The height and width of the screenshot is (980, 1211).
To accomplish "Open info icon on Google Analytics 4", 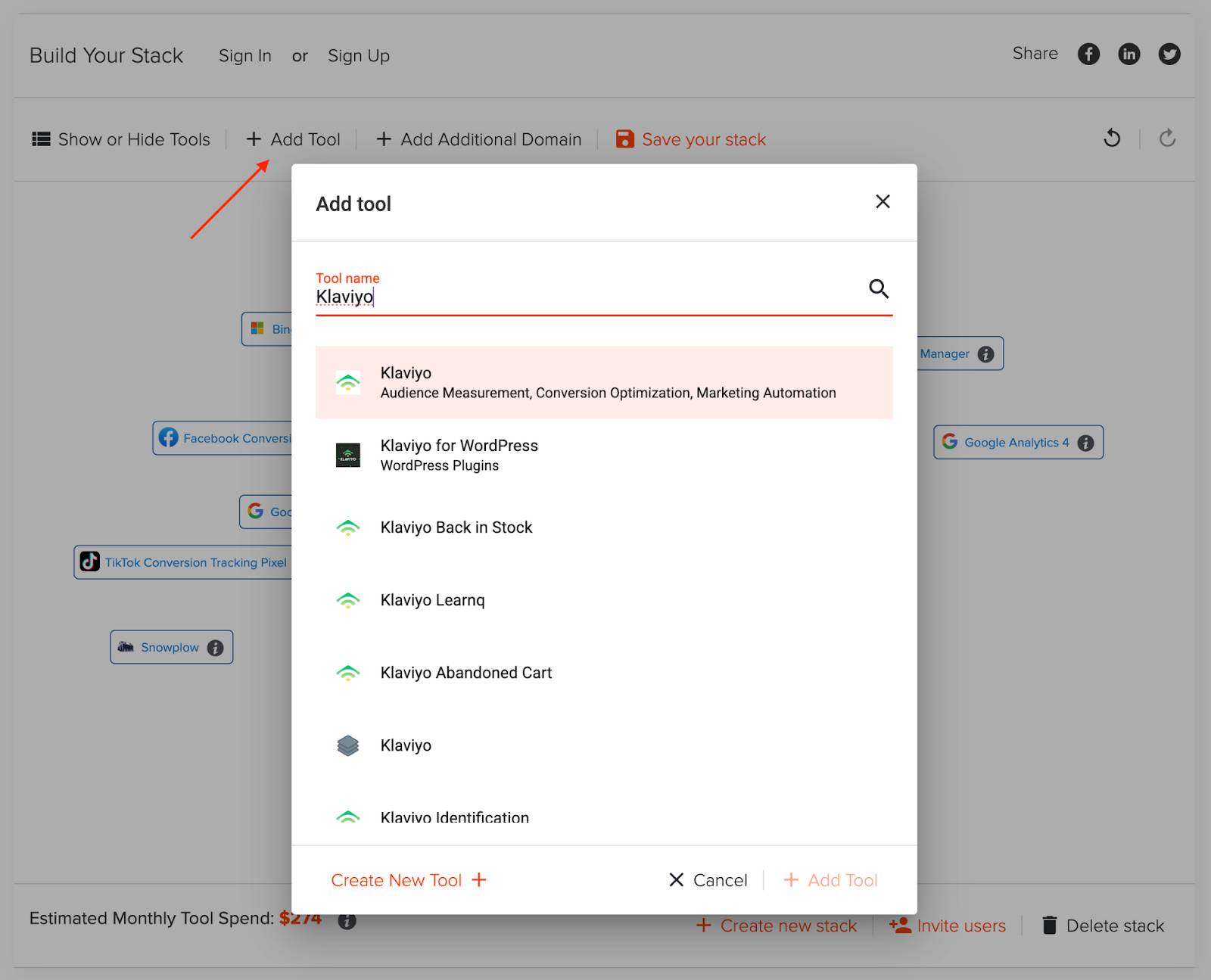I will point(1085,443).
